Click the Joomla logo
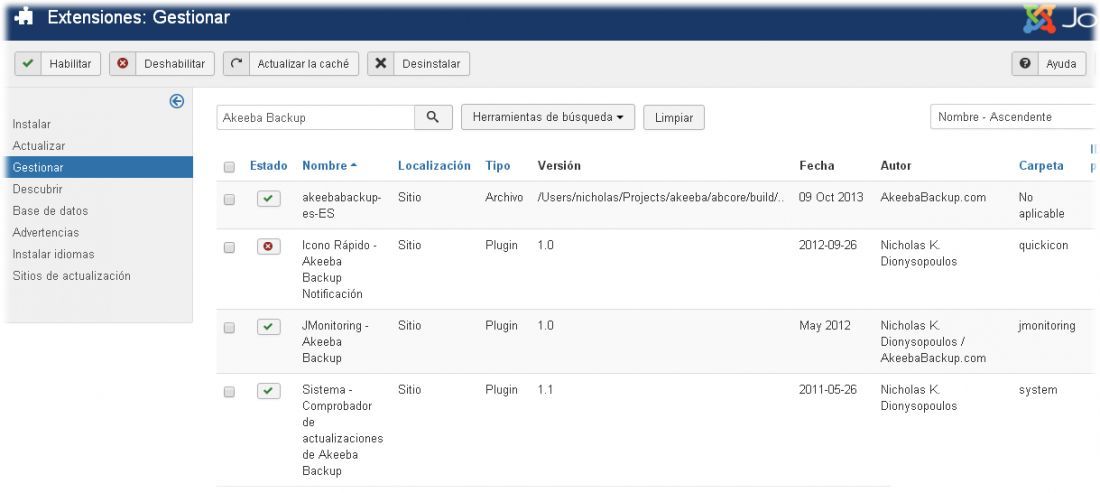1100x493 pixels. (1059, 19)
